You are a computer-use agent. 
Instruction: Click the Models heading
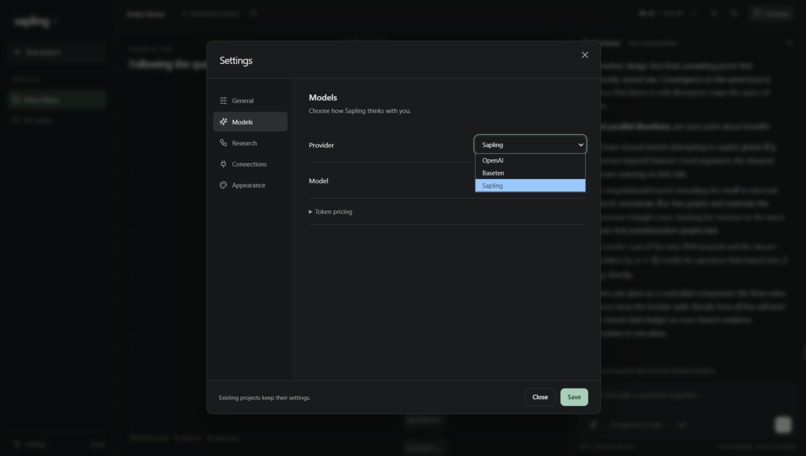[323, 97]
